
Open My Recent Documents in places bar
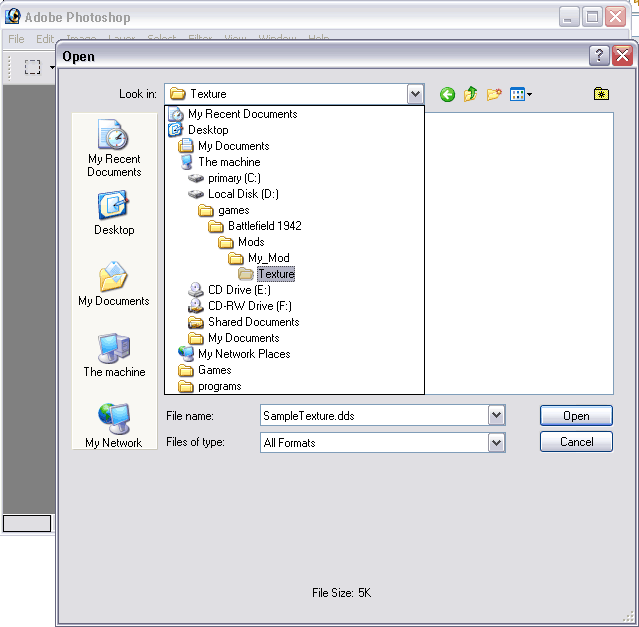click(x=114, y=148)
